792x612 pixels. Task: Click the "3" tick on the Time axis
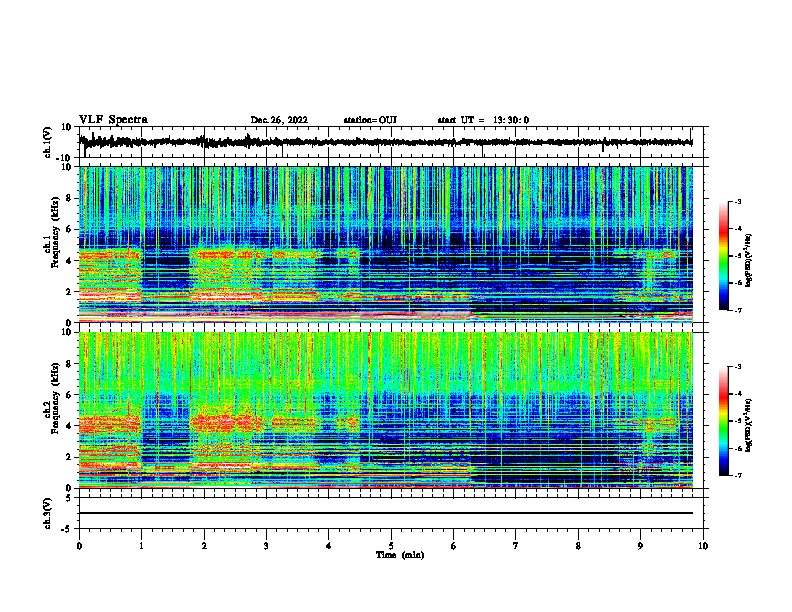click(266, 546)
